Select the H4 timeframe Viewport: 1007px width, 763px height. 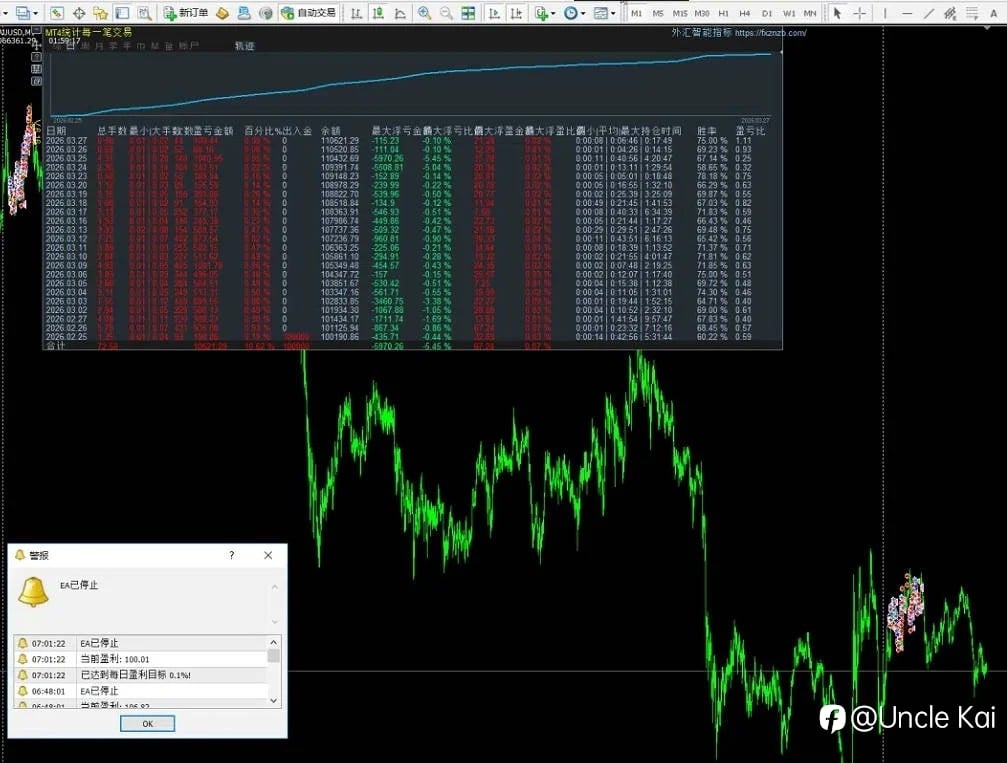pos(744,13)
